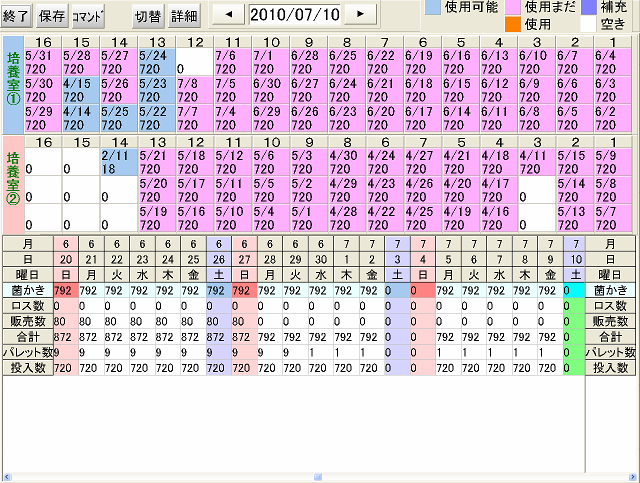The width and height of the screenshot is (640, 483).
Task: Select cell 5/21 720 in 培養室②
Action: [x=157, y=162]
